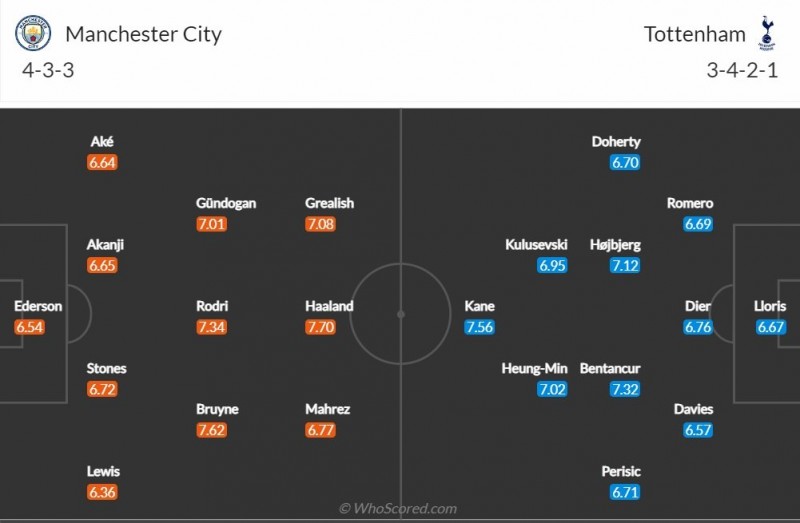800x523 pixels.
Task: Click Rodri's 7.34 rating badge
Action: coord(211,327)
